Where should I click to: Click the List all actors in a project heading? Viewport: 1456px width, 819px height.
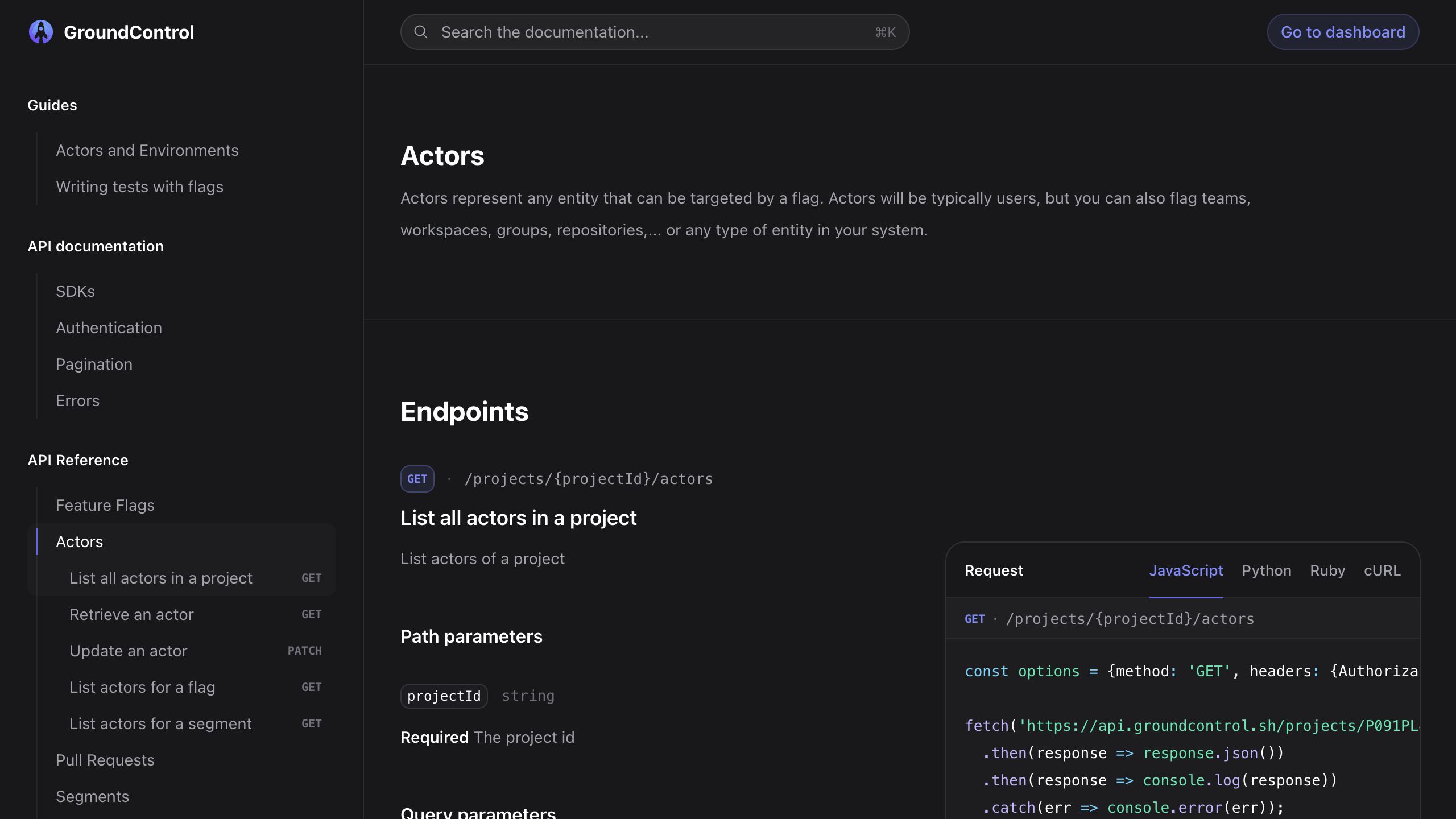pyautogui.click(x=518, y=518)
